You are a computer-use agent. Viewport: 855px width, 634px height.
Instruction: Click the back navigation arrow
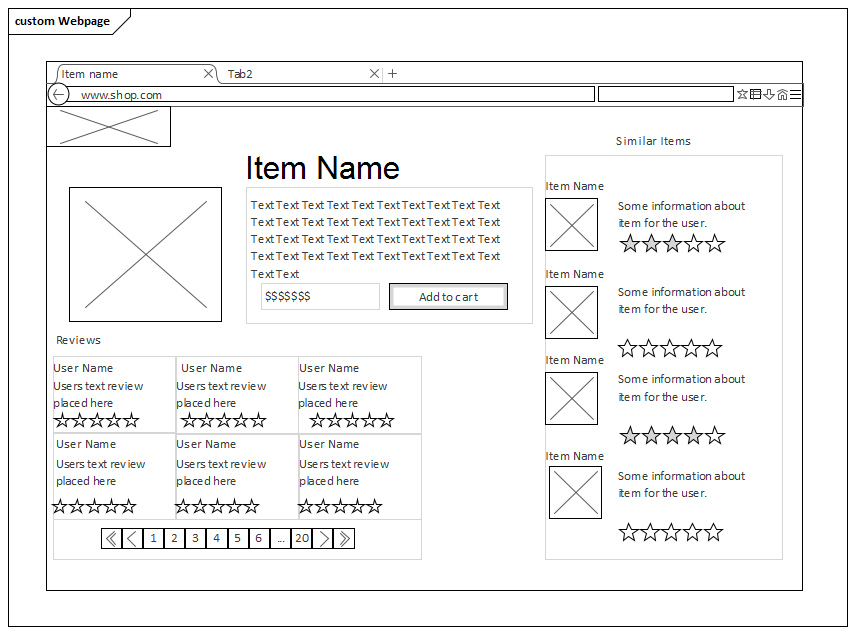[x=58, y=94]
